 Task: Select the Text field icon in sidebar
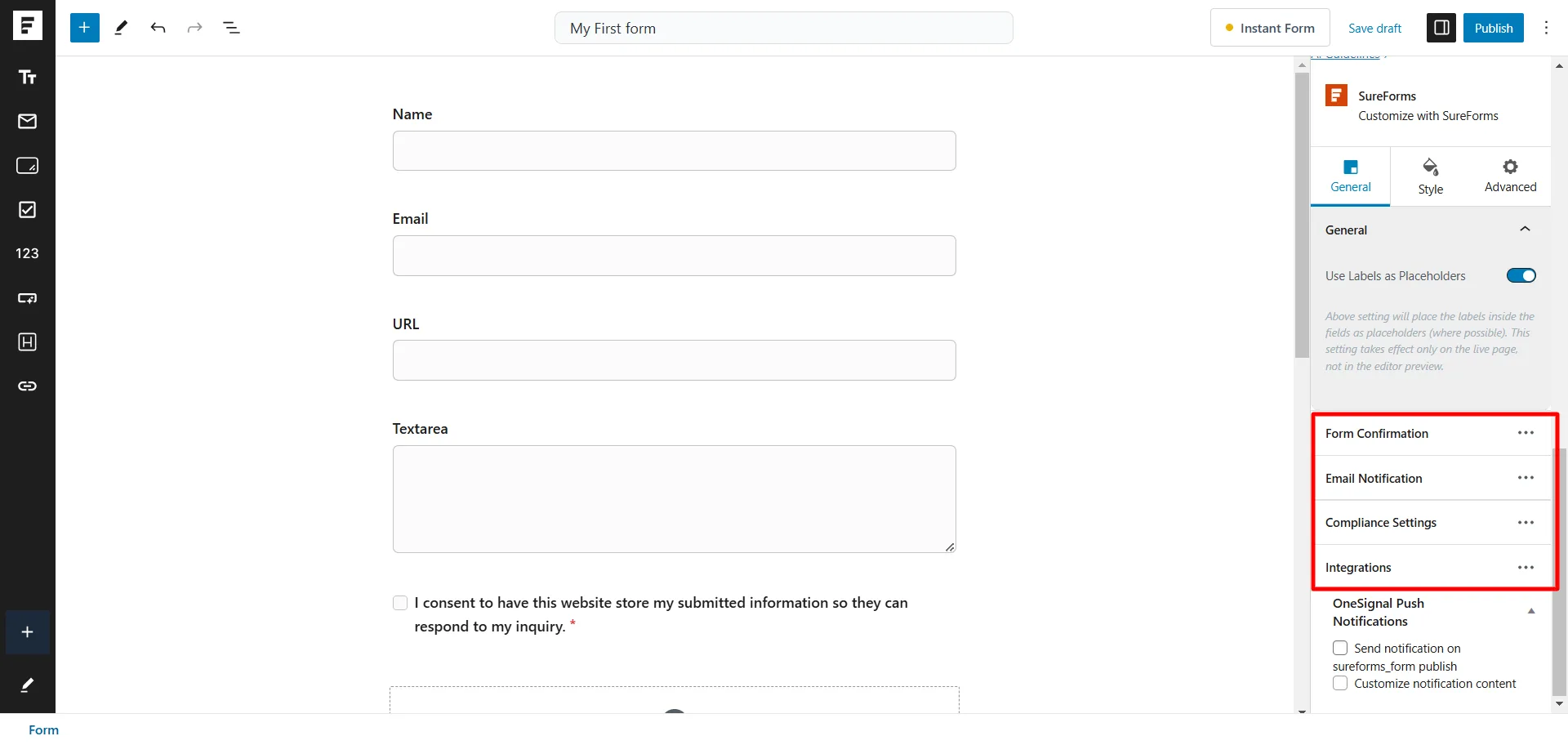coord(27,77)
